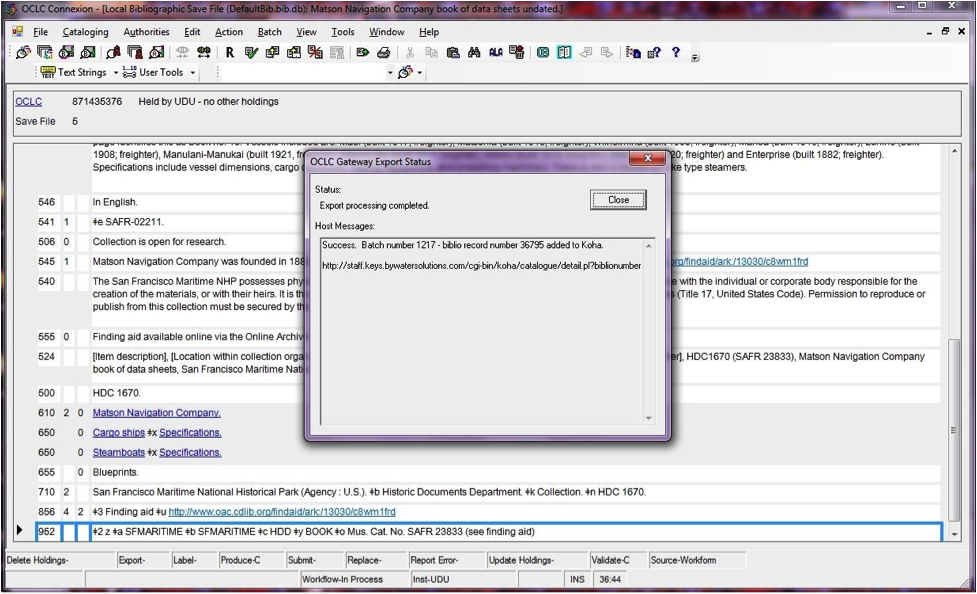
Task: Click the Host Messages scrollbar down arrow
Action: pyautogui.click(x=649, y=418)
